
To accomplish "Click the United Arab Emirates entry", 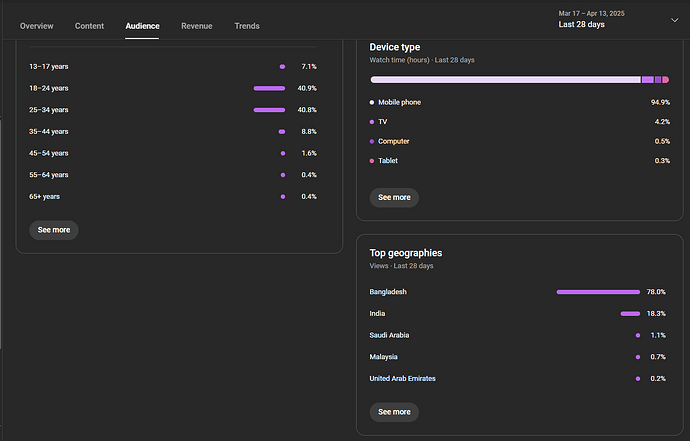I will pos(402,379).
